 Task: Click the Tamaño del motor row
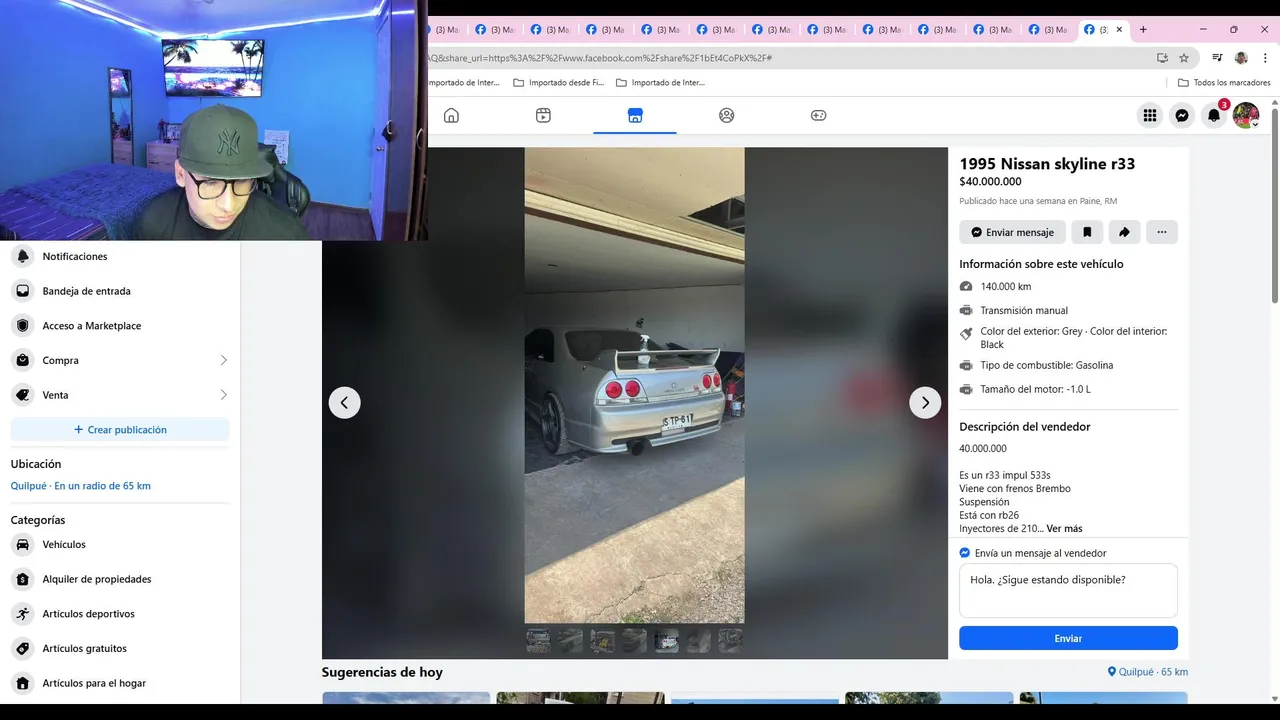click(1068, 389)
